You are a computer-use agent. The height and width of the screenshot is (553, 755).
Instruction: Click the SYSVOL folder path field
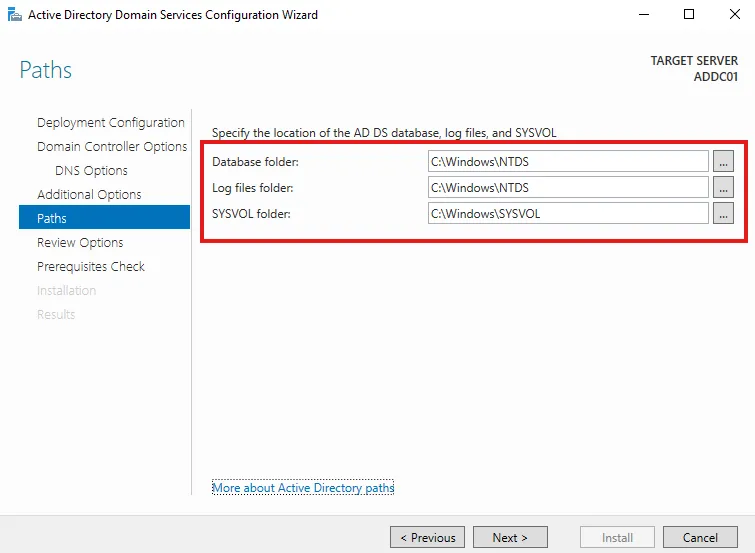(x=567, y=213)
